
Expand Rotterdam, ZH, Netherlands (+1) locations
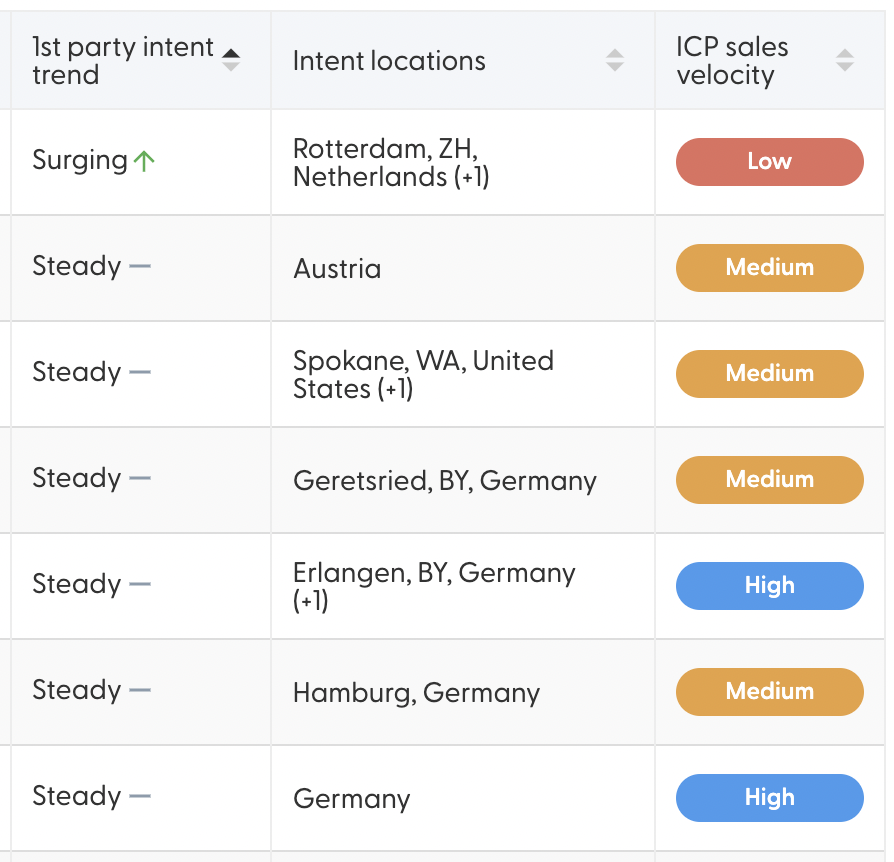[391, 162]
